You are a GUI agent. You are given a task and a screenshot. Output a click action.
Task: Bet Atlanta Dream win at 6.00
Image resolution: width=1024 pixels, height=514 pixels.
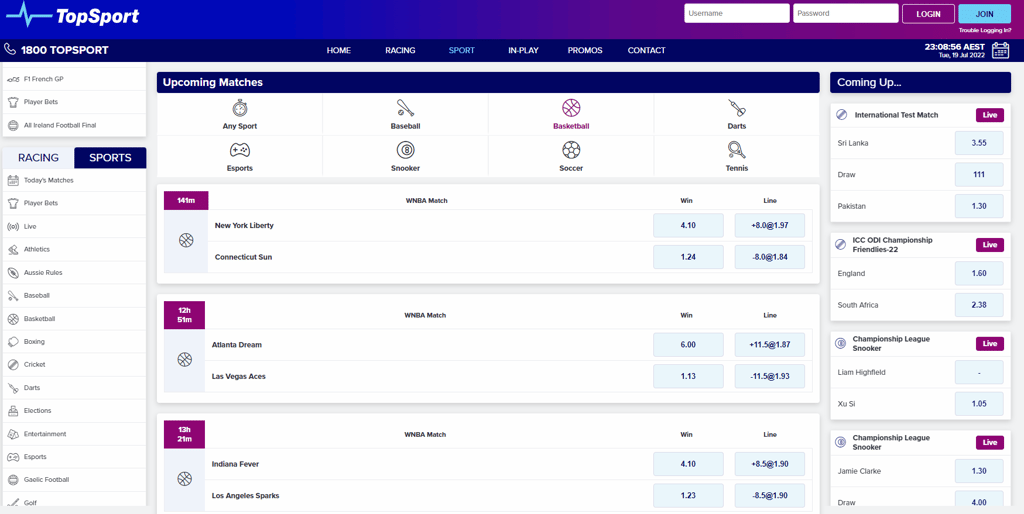pyautogui.click(x=688, y=345)
